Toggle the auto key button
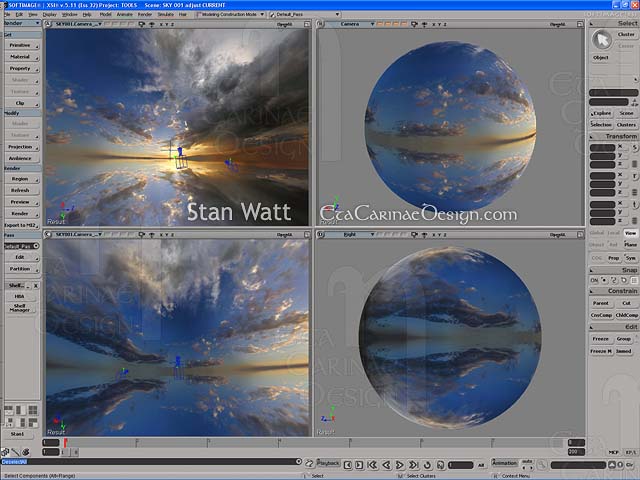This screenshot has height=480, width=640. point(527,463)
